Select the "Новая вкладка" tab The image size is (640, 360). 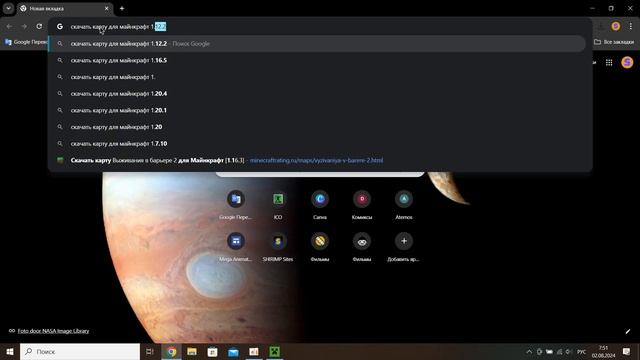pyautogui.click(x=65, y=9)
